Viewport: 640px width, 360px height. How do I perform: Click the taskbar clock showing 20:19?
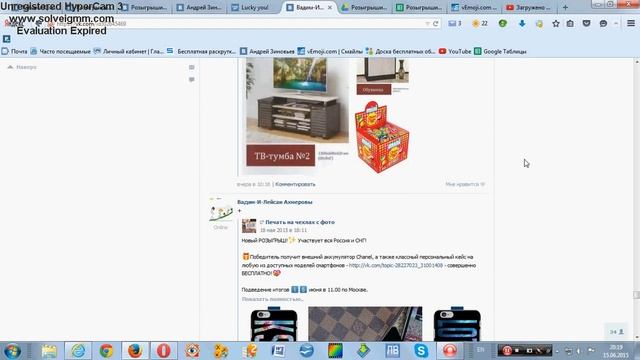pos(616,351)
